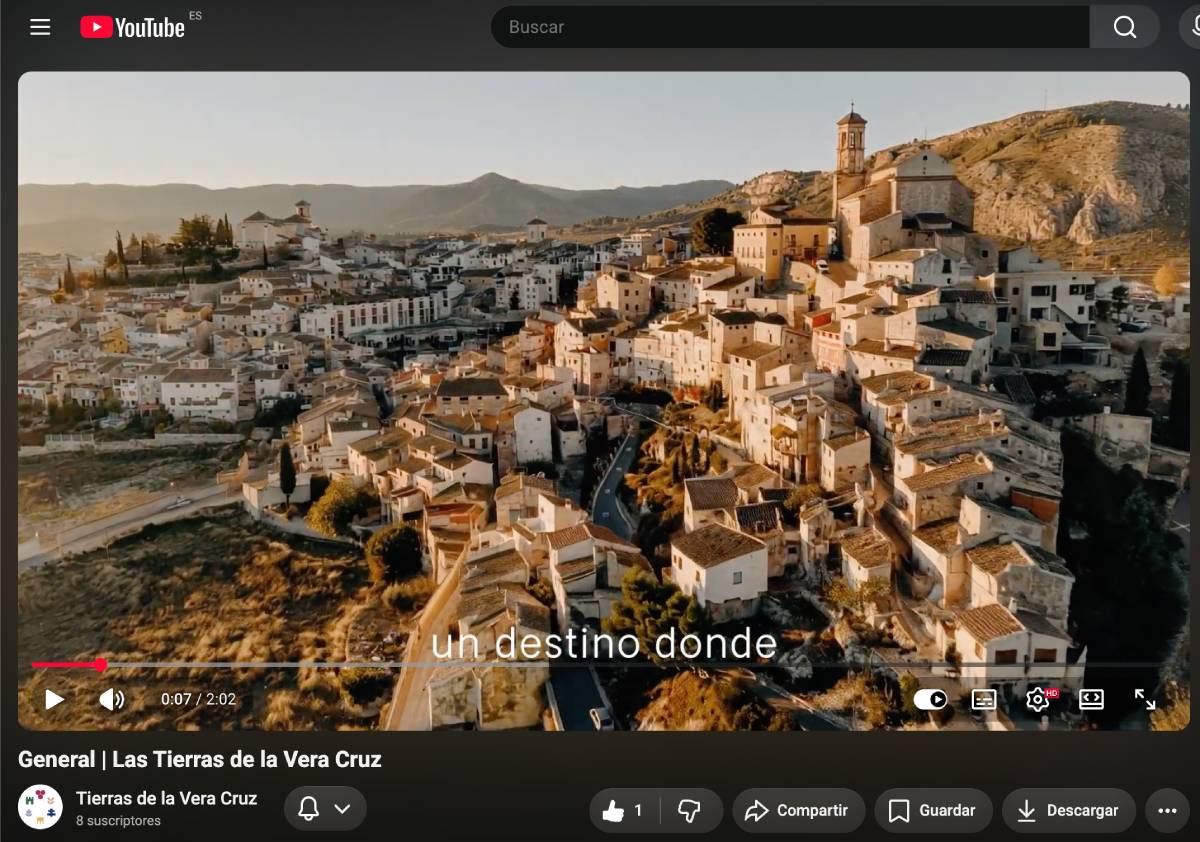Click the Guardar save button

click(x=933, y=810)
